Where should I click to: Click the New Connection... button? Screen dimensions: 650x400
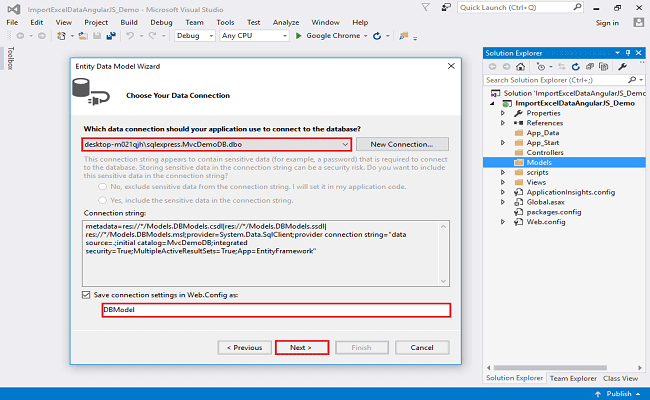click(x=402, y=144)
